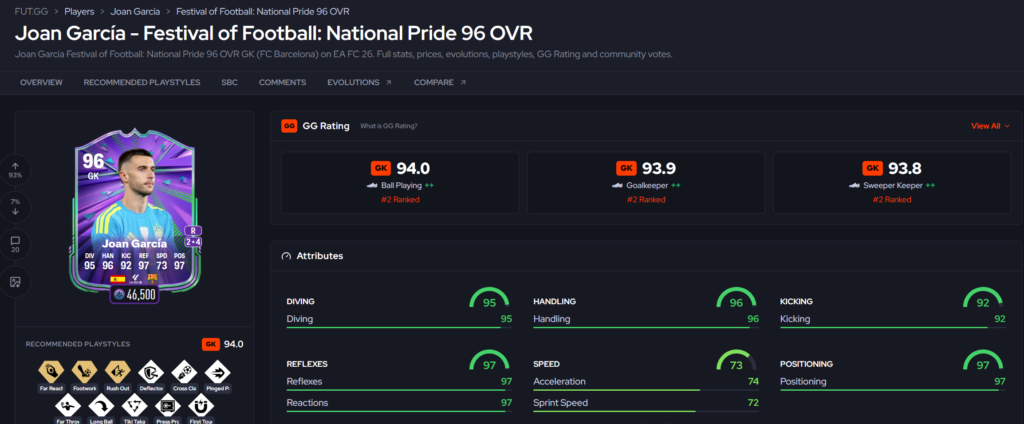Go to the Players breadcrumb link
This screenshot has height=424, width=1024.
[79, 11]
